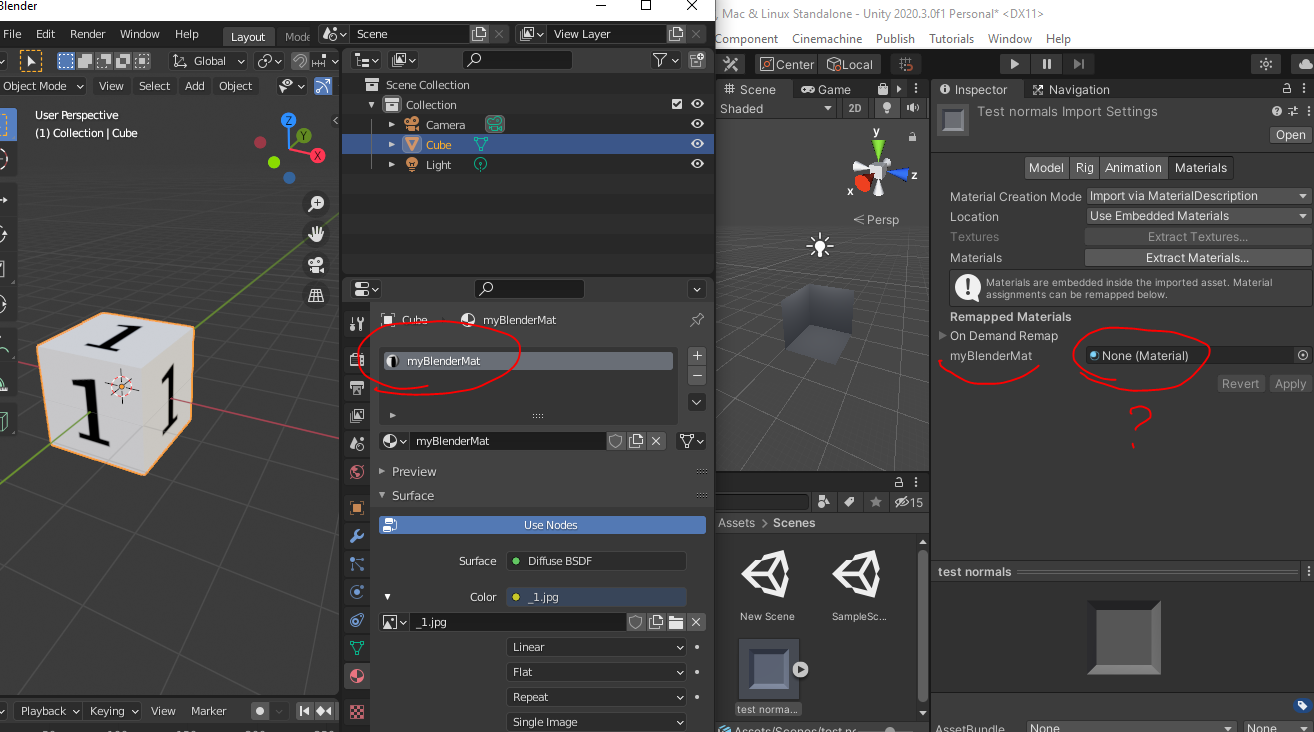Expand Camera item in Blender outliner
Screen dimensions: 1314x732
pyautogui.click(x=392, y=124)
